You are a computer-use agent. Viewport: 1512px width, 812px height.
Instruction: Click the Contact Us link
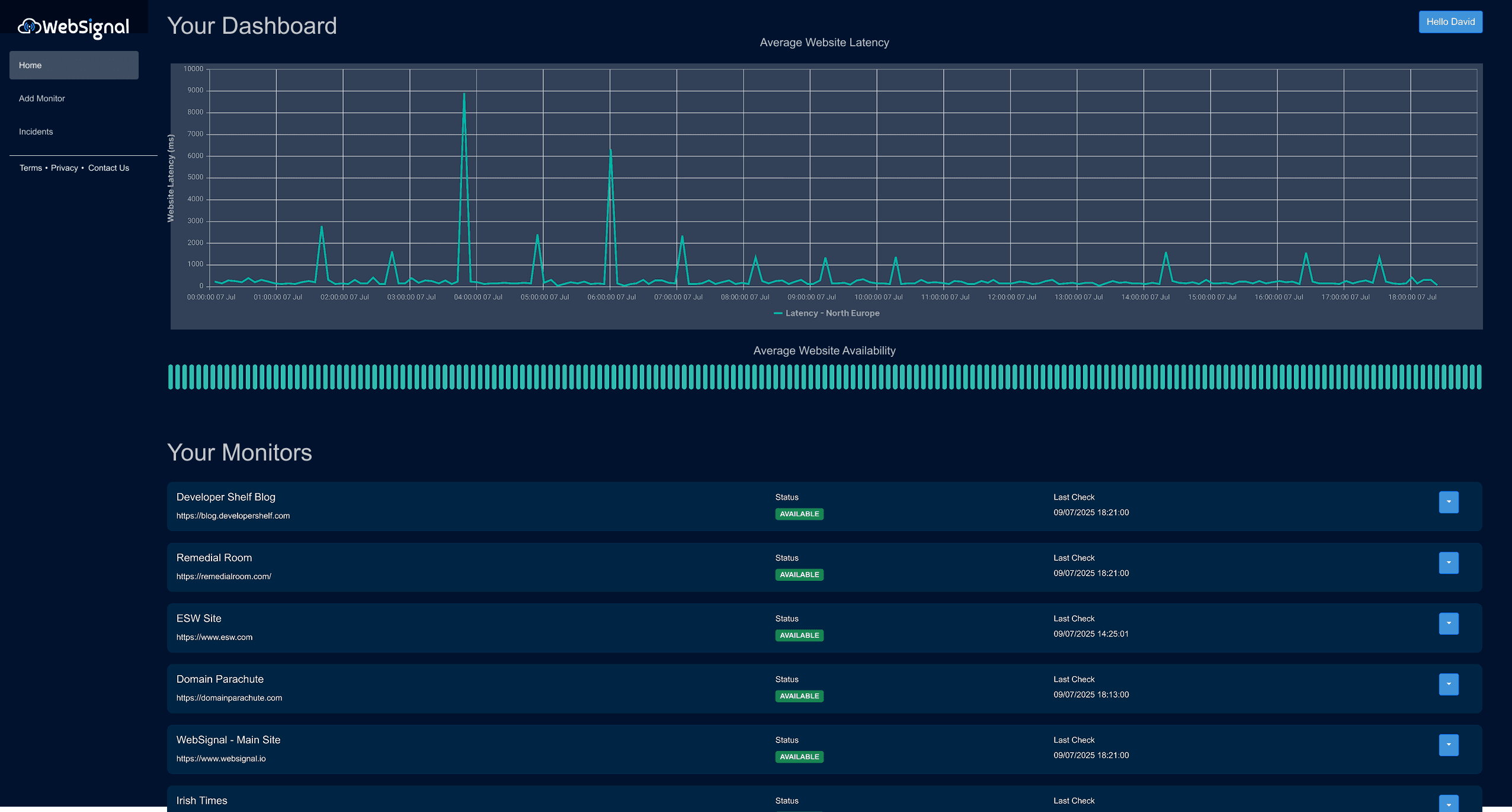(108, 168)
